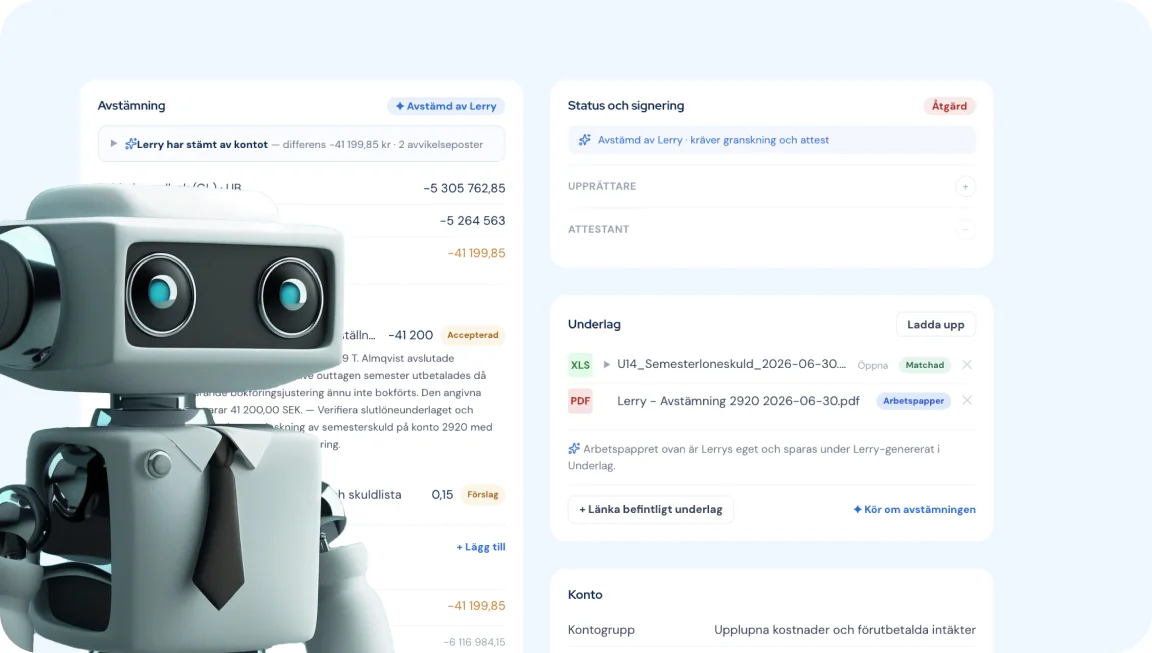Select the orange total -41 199,85 below 'Lägg till'
The height and width of the screenshot is (653, 1152).
coord(476,605)
